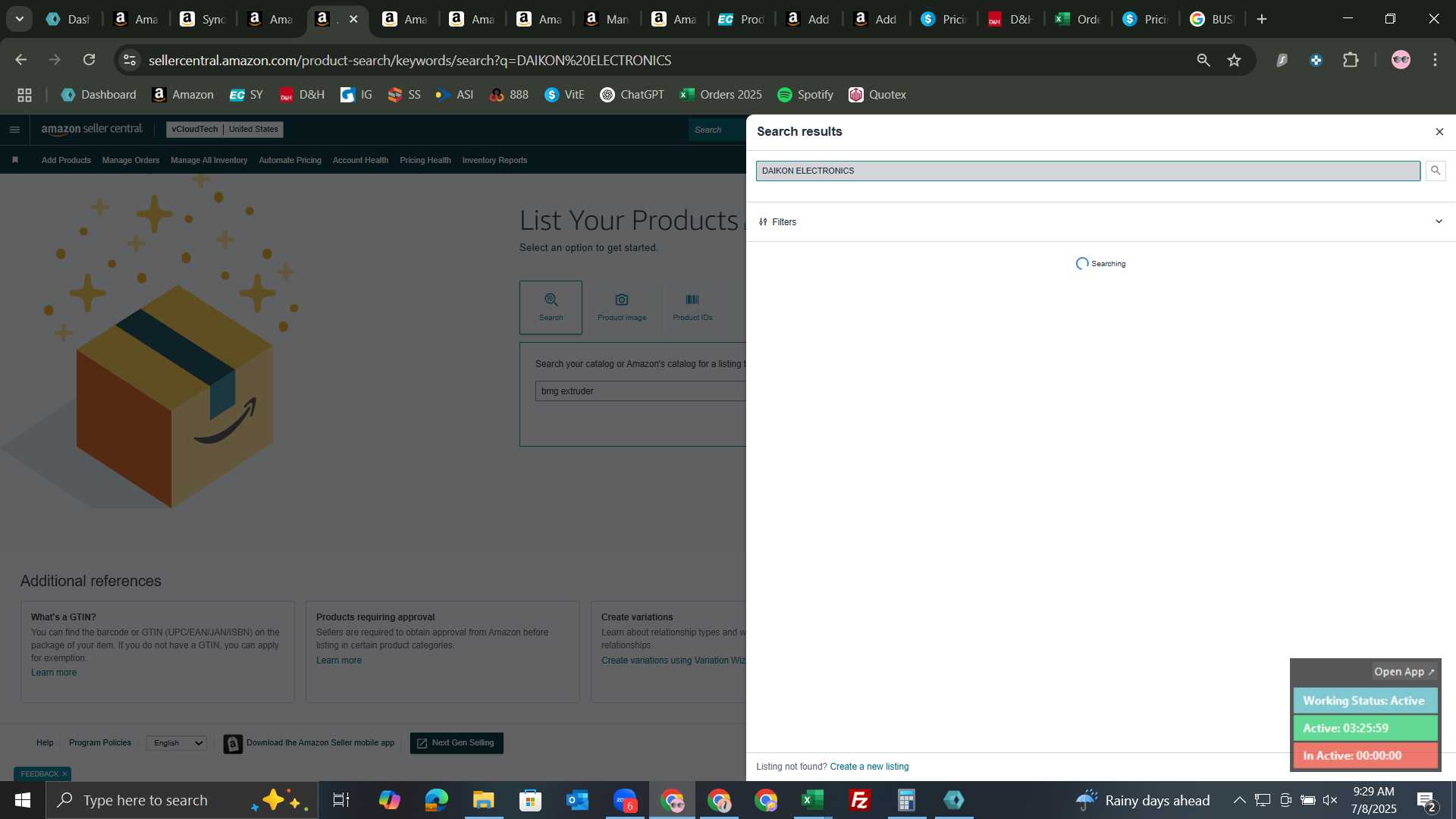Open Create variations using Variation Wizard link

pos(673,661)
